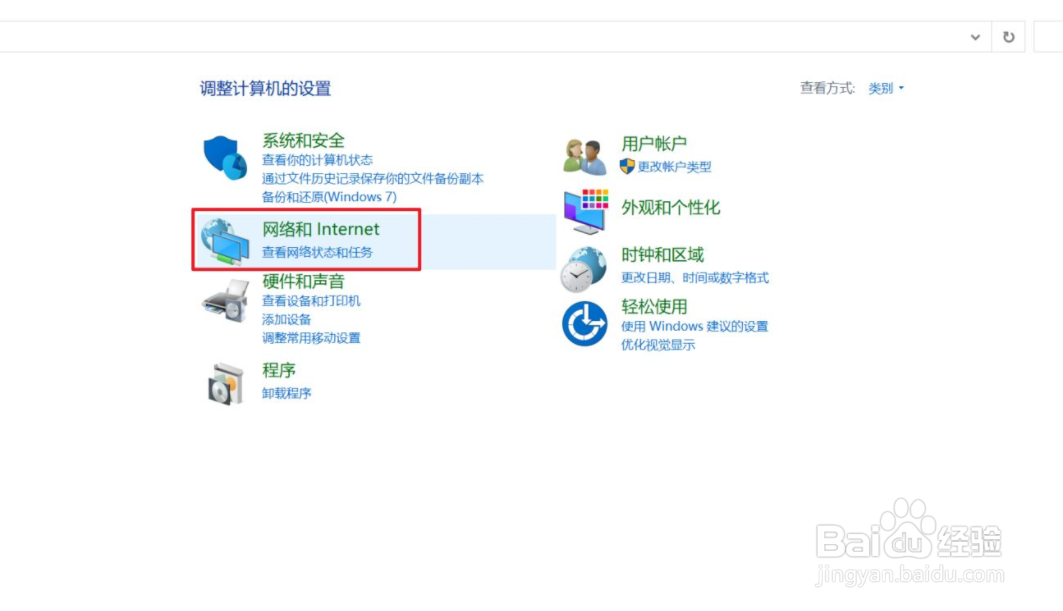Click 使用 Windows 建议的设置 link

pyautogui.click(x=694, y=326)
